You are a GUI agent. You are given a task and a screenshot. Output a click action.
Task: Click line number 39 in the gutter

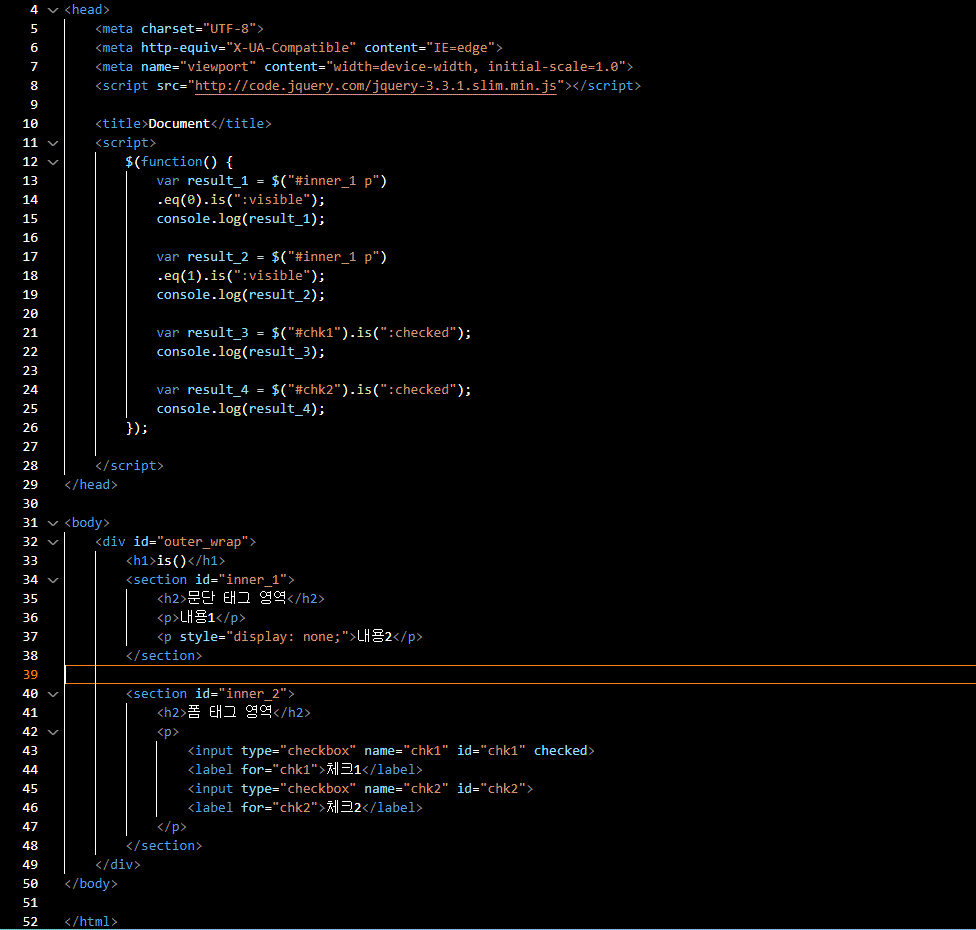click(30, 675)
